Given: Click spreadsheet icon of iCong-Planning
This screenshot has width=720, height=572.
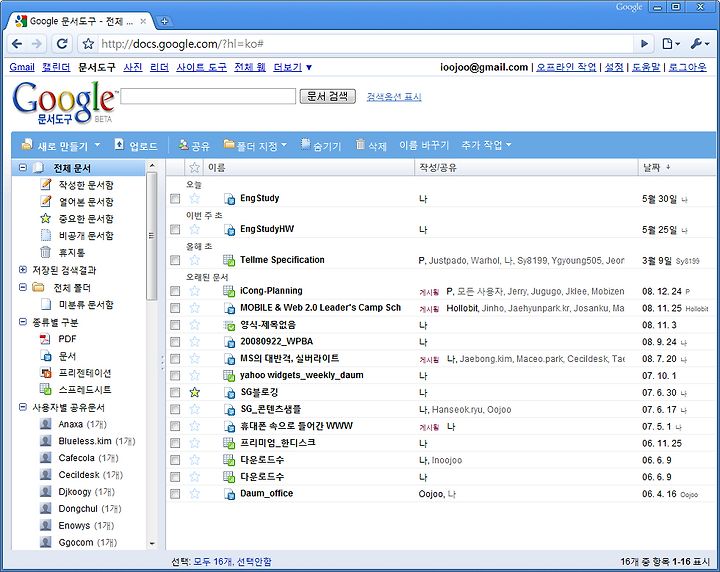Looking at the screenshot, I should pos(229,291).
